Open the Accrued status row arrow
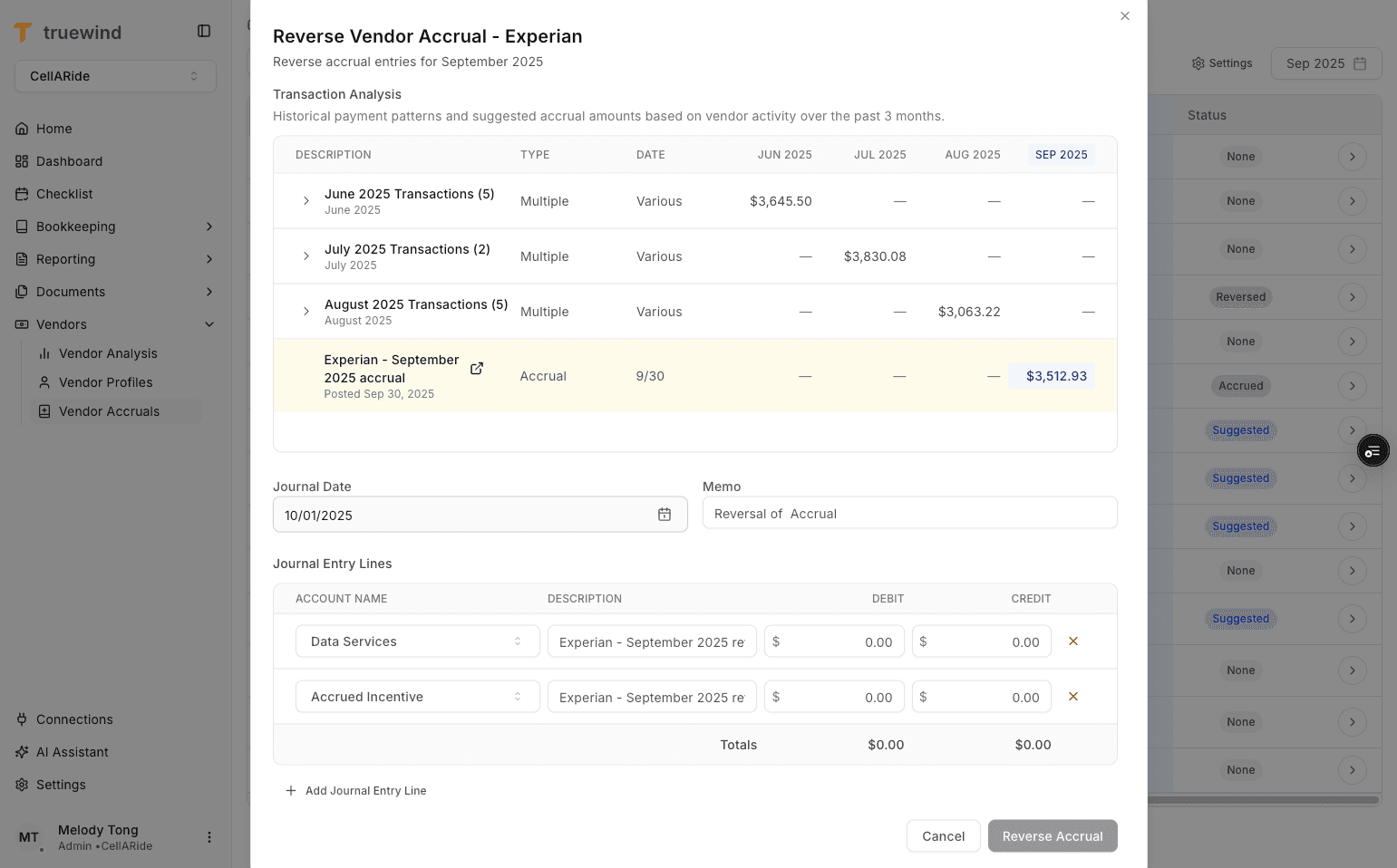This screenshot has height=868, width=1397. pos(1353,386)
